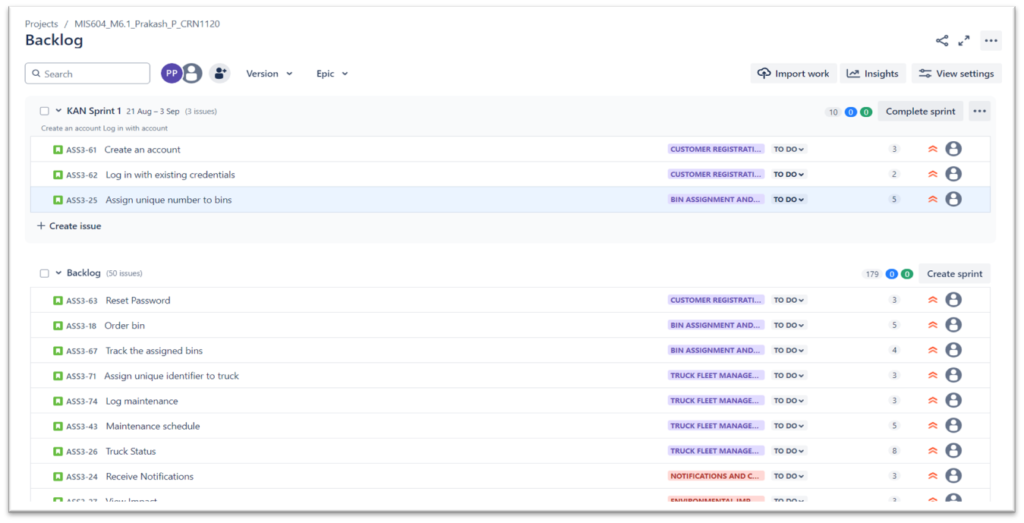1024x523 pixels.
Task: Click assignee avatar on Create an account row
Action: coord(953,149)
